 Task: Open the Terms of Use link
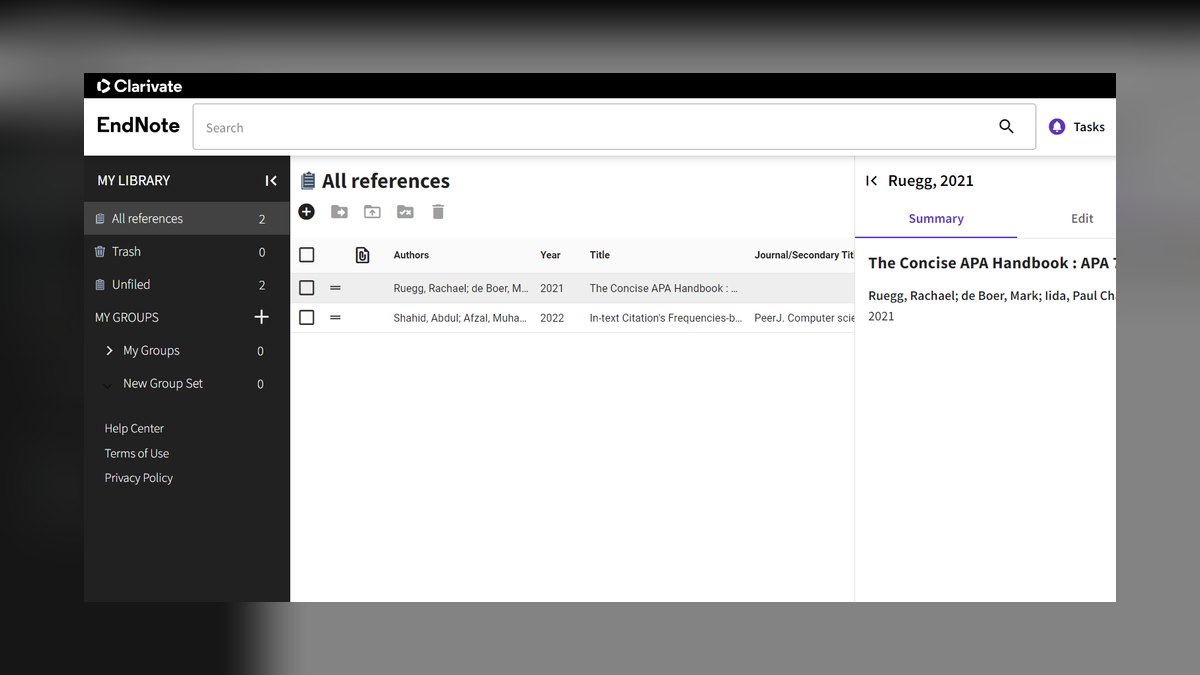(x=137, y=453)
